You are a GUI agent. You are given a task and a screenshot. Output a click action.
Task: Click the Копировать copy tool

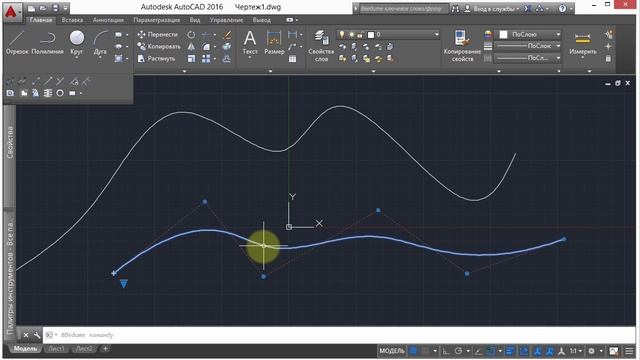[x=159, y=47]
